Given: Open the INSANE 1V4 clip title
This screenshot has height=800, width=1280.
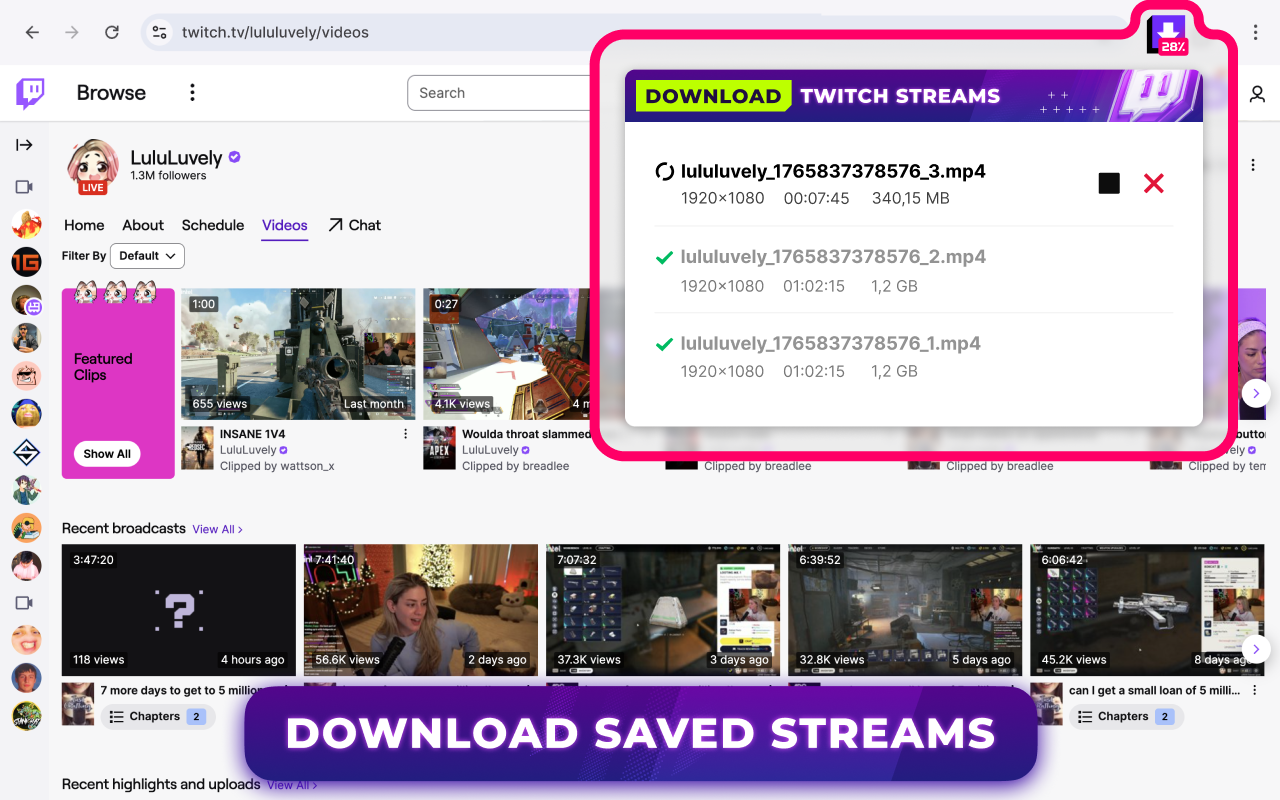Looking at the screenshot, I should 253,434.
